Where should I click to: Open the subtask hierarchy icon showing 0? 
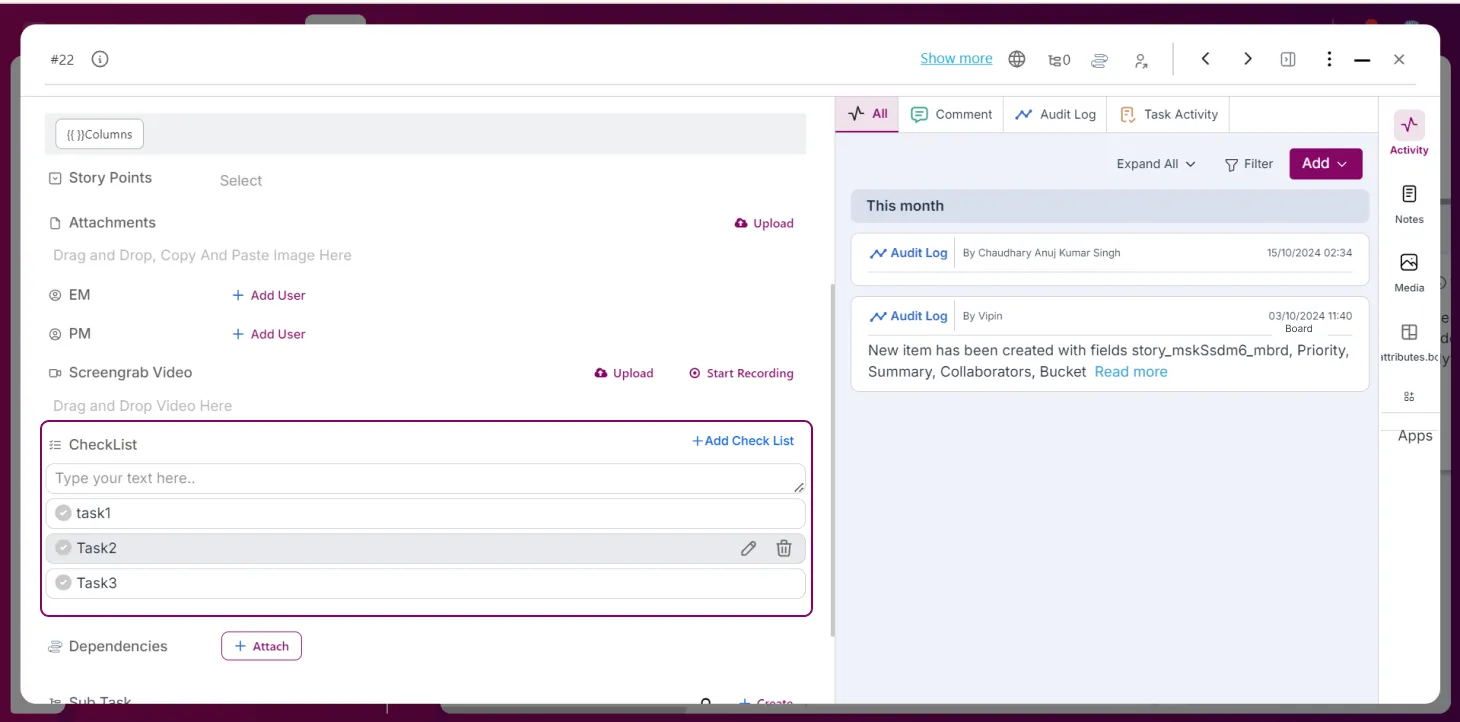(x=1059, y=60)
